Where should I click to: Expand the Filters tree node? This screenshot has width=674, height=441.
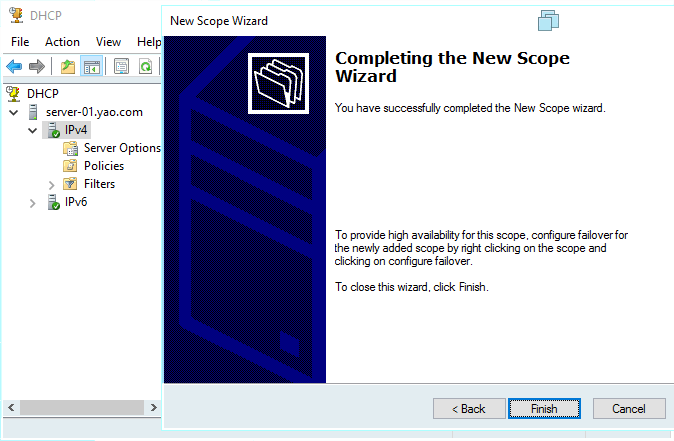(x=52, y=185)
